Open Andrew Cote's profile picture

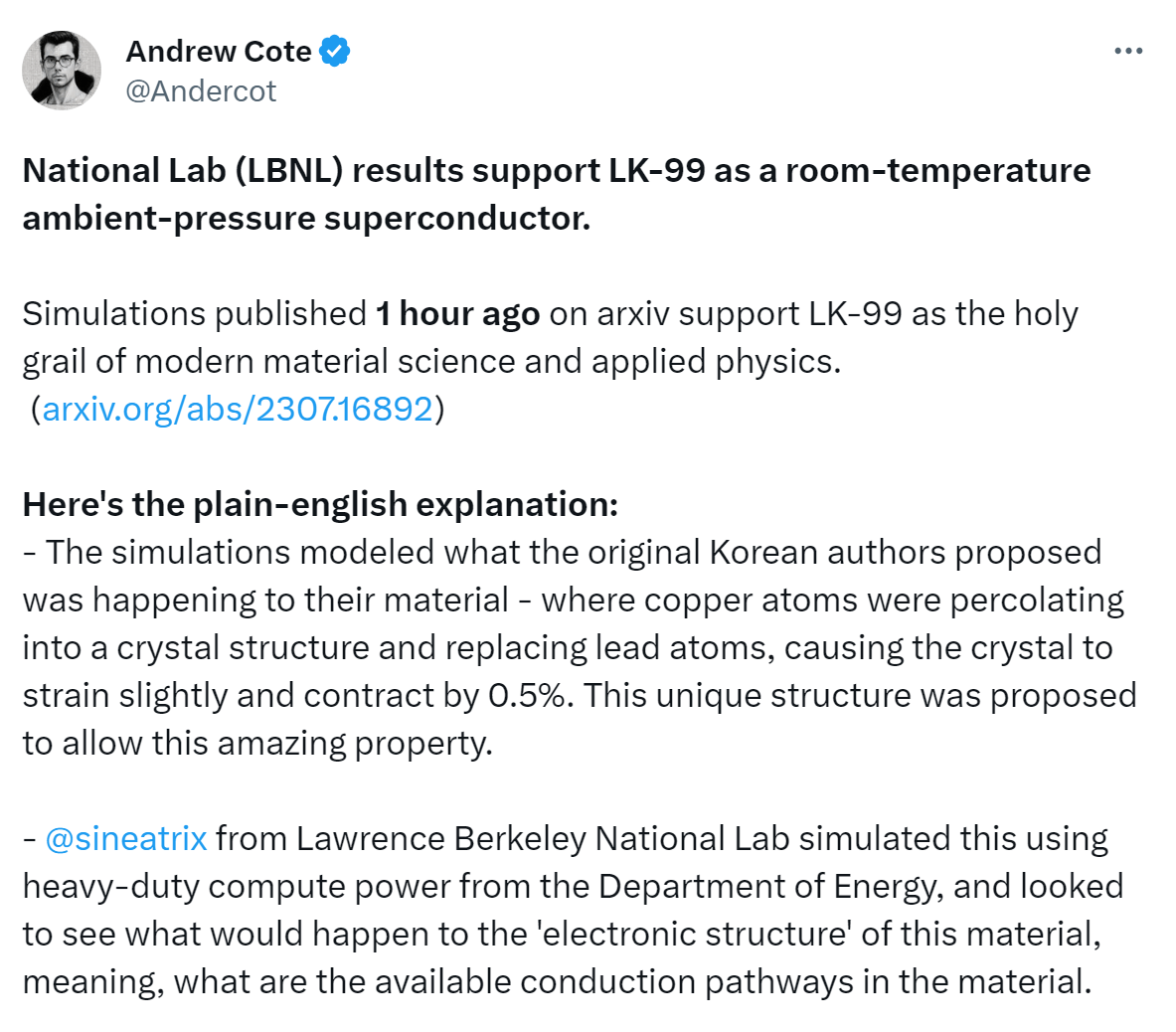(62, 70)
